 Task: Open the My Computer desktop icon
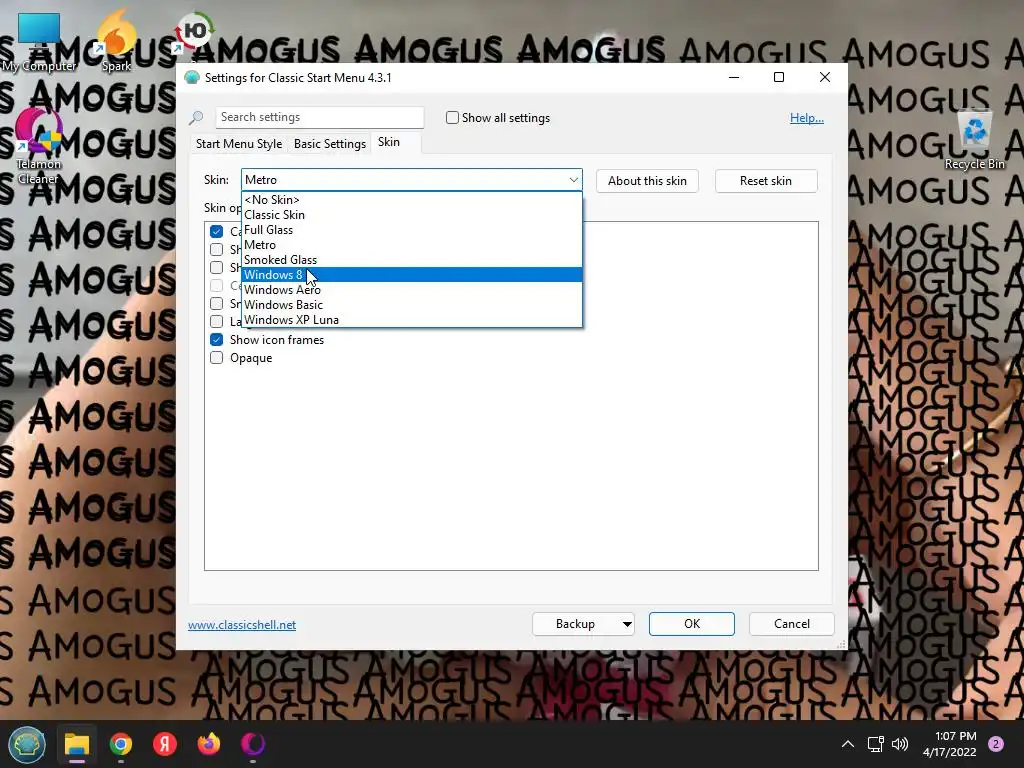[x=39, y=41]
